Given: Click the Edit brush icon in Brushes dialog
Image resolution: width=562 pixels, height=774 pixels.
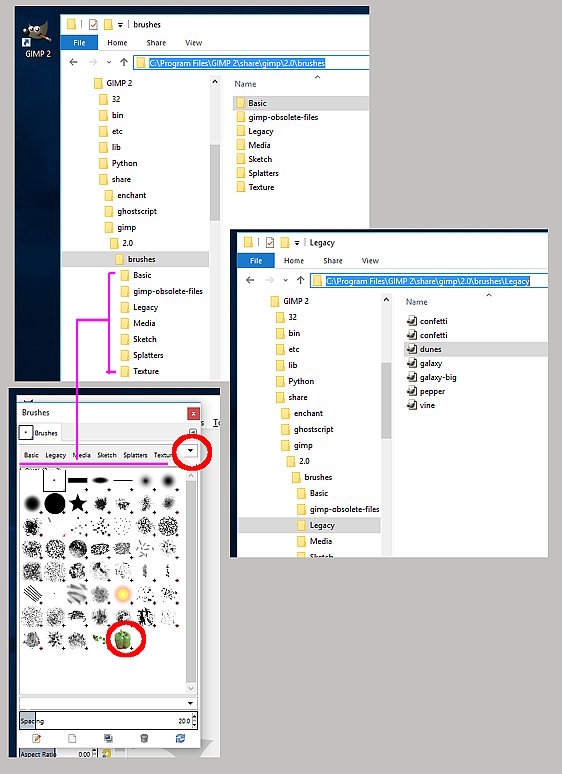Looking at the screenshot, I should pyautogui.click(x=36, y=738).
